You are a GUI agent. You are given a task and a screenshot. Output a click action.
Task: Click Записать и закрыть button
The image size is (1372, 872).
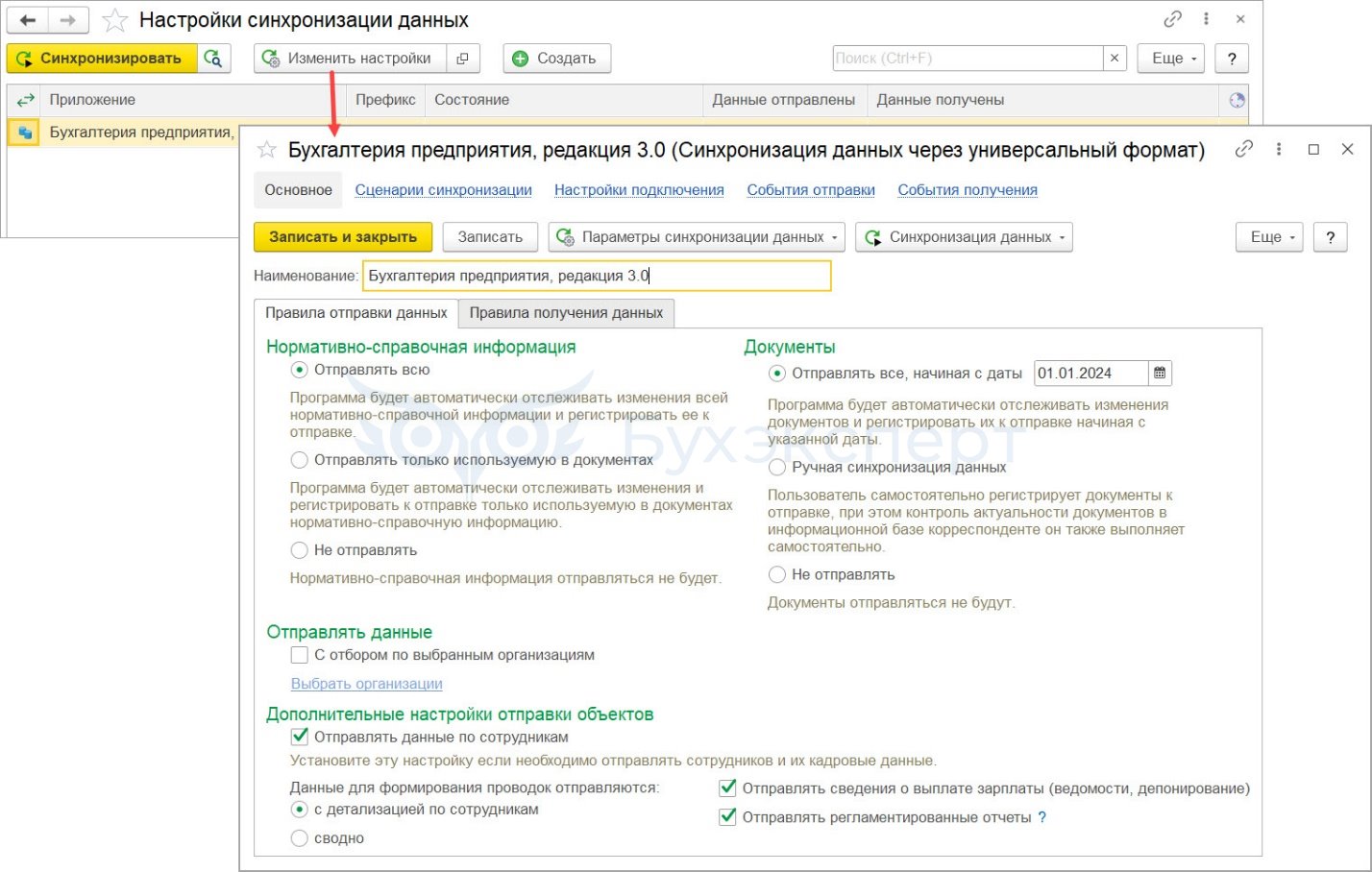[x=343, y=237]
